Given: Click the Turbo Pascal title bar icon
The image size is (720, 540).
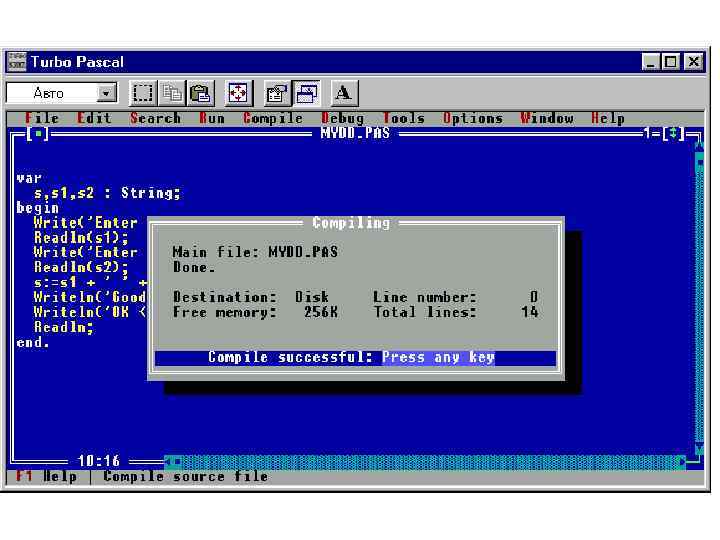Looking at the screenshot, I should click(17, 62).
